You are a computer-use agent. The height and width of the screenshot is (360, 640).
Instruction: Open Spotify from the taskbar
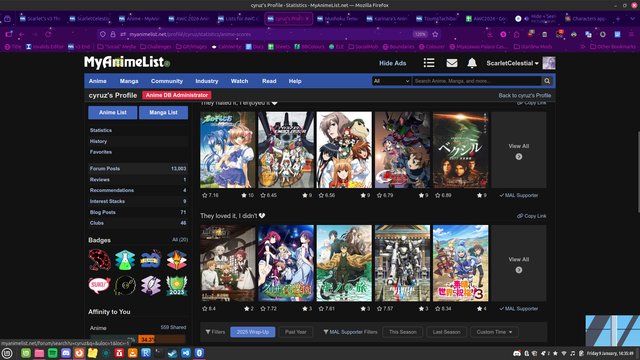52,353
